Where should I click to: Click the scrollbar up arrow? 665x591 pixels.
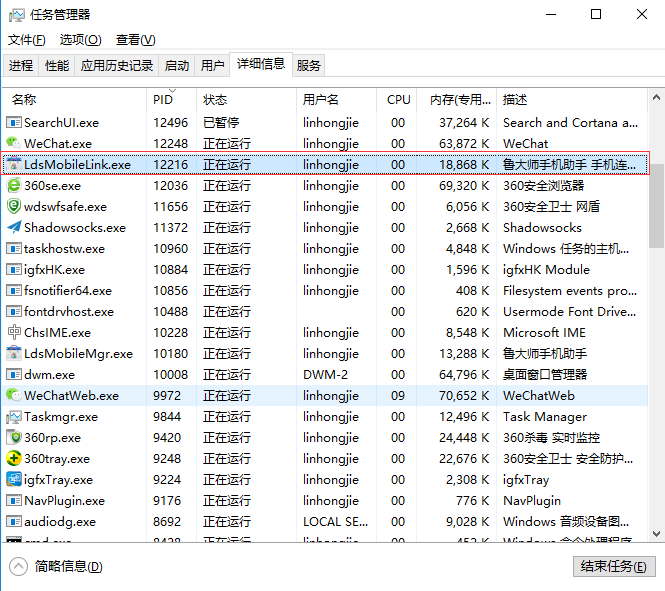click(657, 98)
